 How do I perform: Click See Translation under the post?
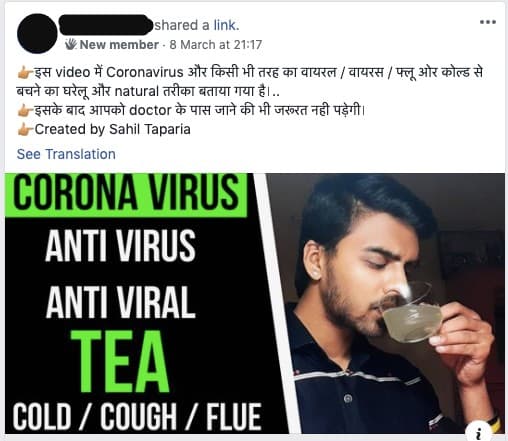[x=66, y=154]
